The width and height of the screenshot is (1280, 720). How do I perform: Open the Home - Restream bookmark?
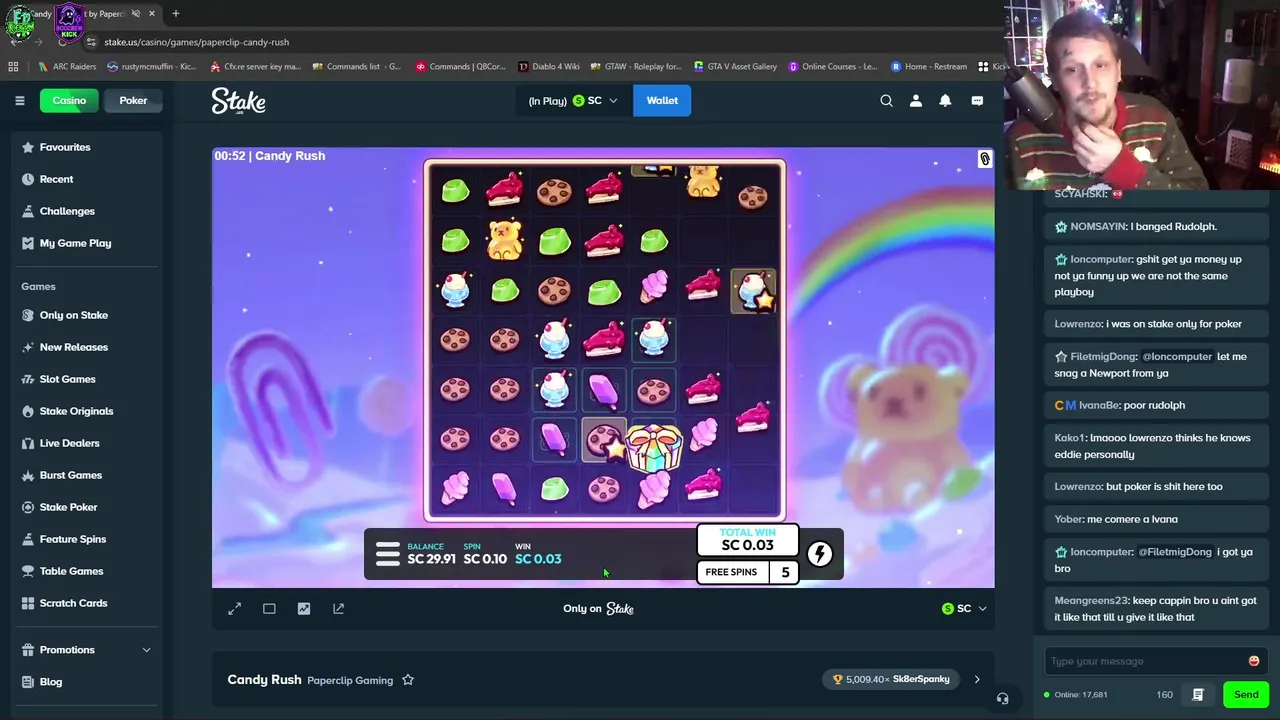tap(929, 67)
